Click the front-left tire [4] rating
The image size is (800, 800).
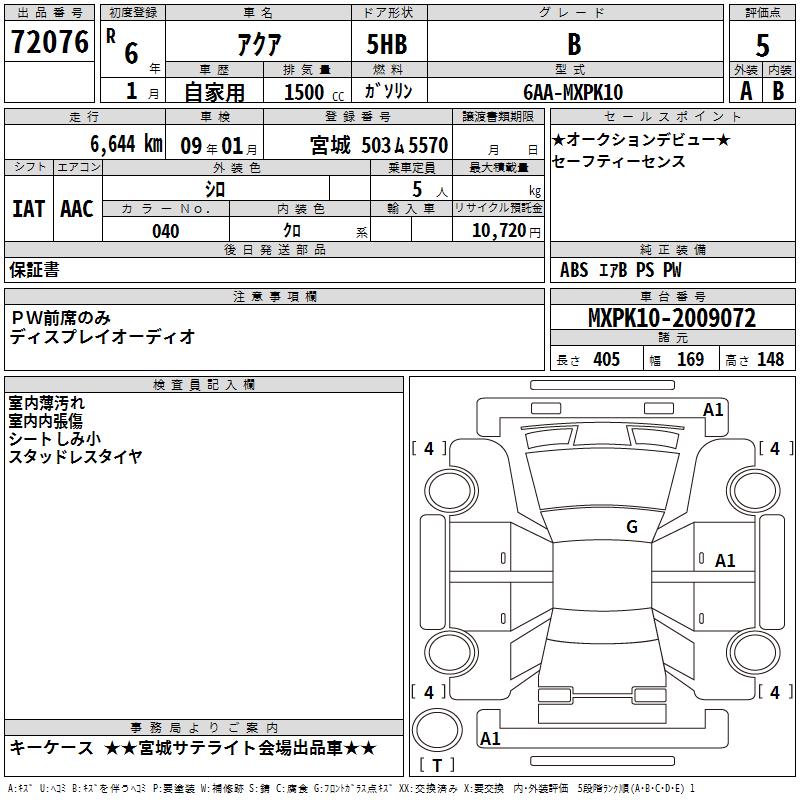click(x=429, y=449)
